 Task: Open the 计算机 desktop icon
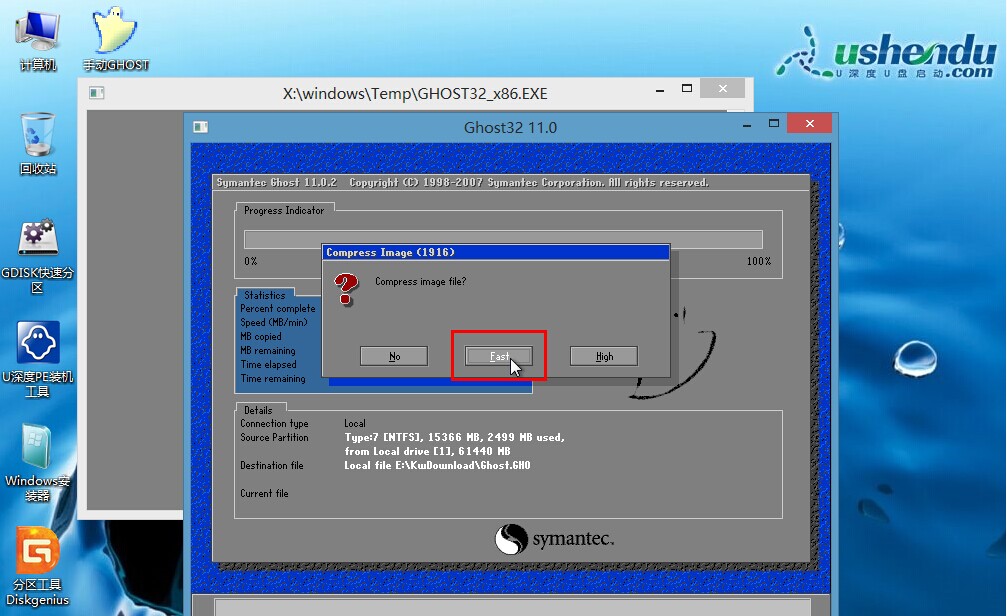(x=38, y=39)
